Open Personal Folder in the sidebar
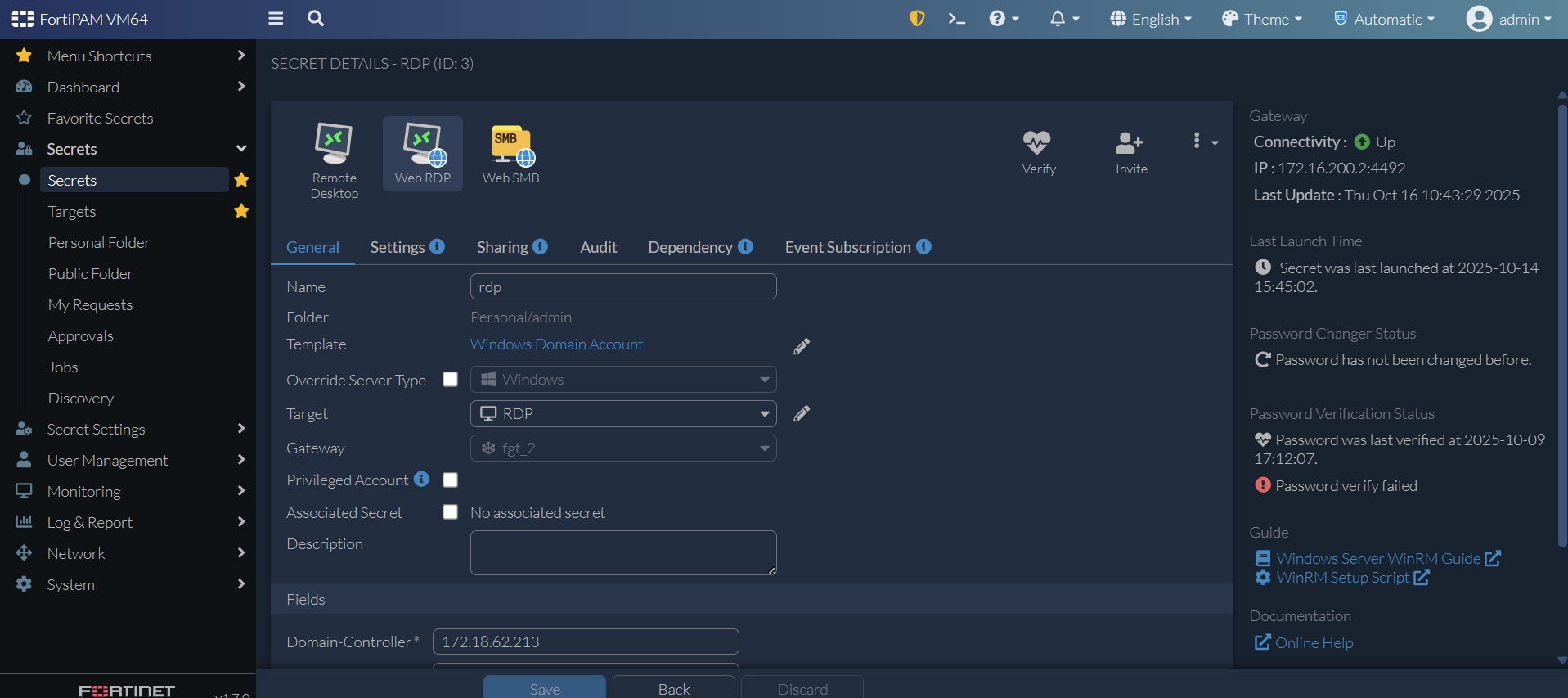 99,242
